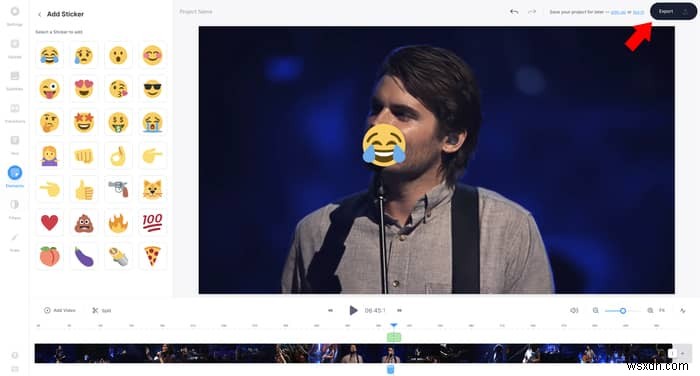Click the sign up link
This screenshot has height=376, width=700.
tap(618, 12)
